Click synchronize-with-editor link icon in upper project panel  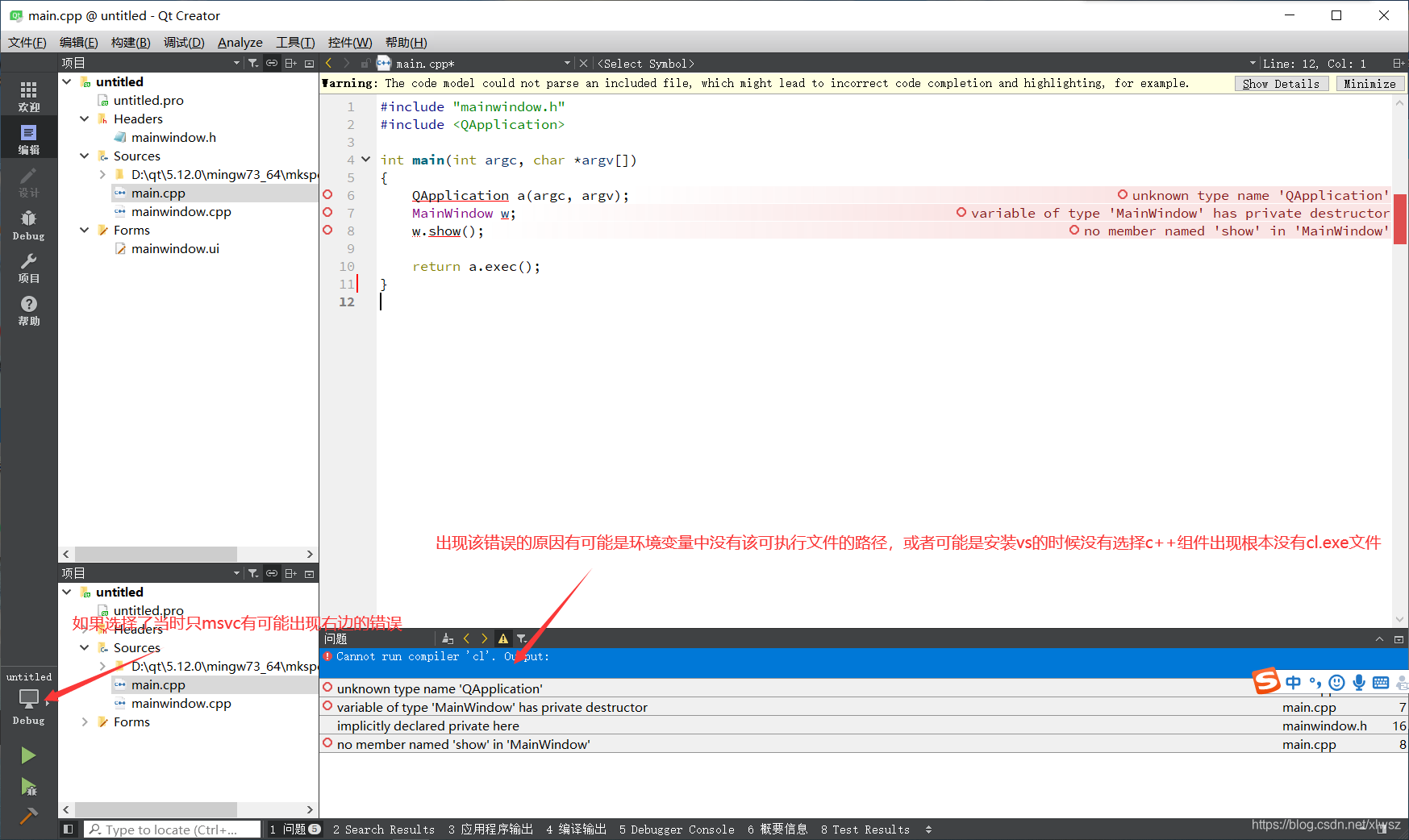click(272, 63)
